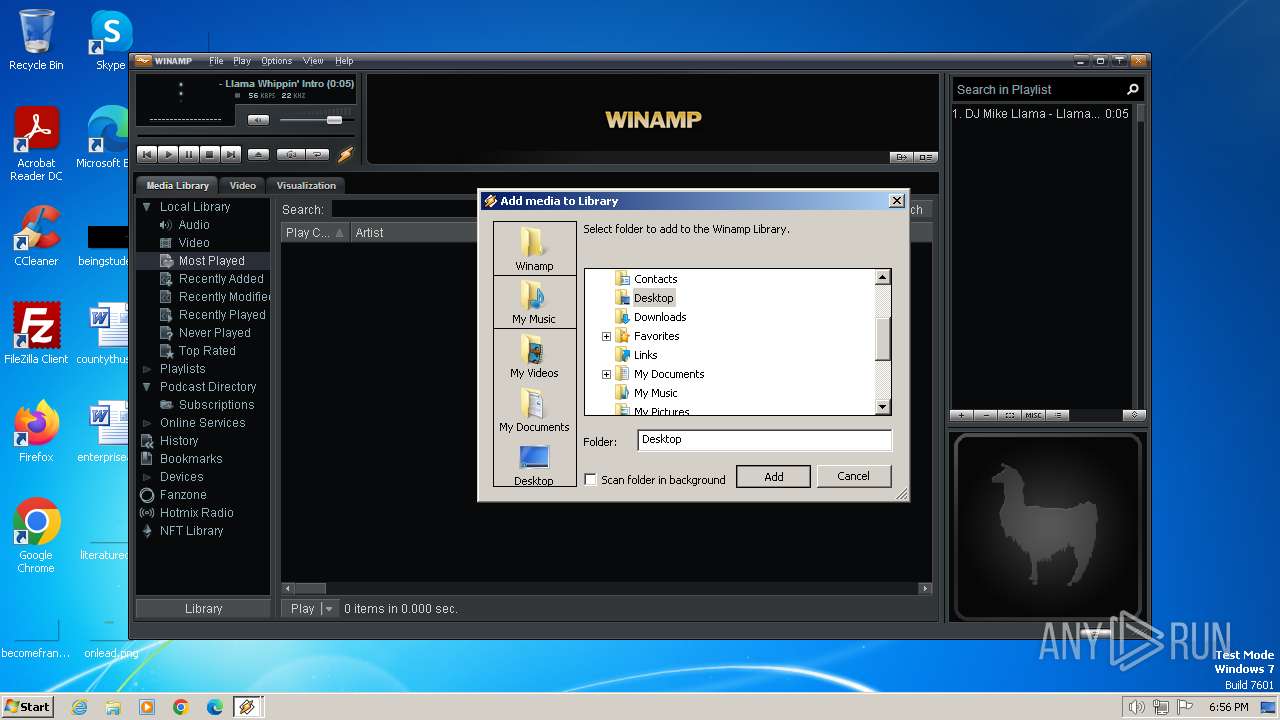Pause the current track
1280x720 pixels.
189,154
